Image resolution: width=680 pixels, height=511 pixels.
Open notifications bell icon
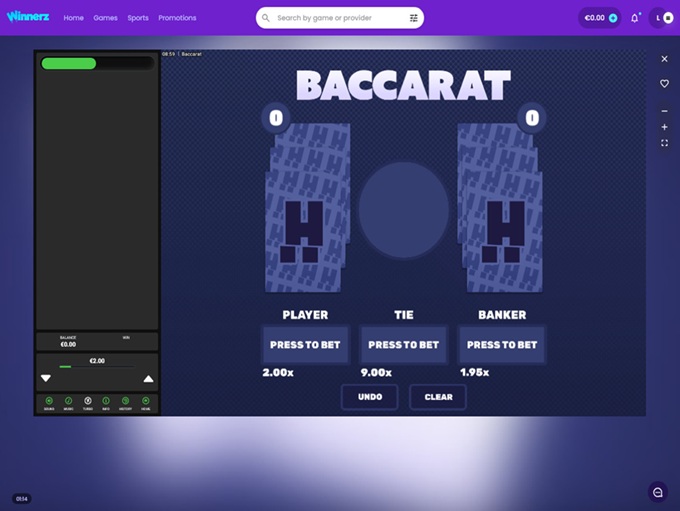click(x=634, y=18)
